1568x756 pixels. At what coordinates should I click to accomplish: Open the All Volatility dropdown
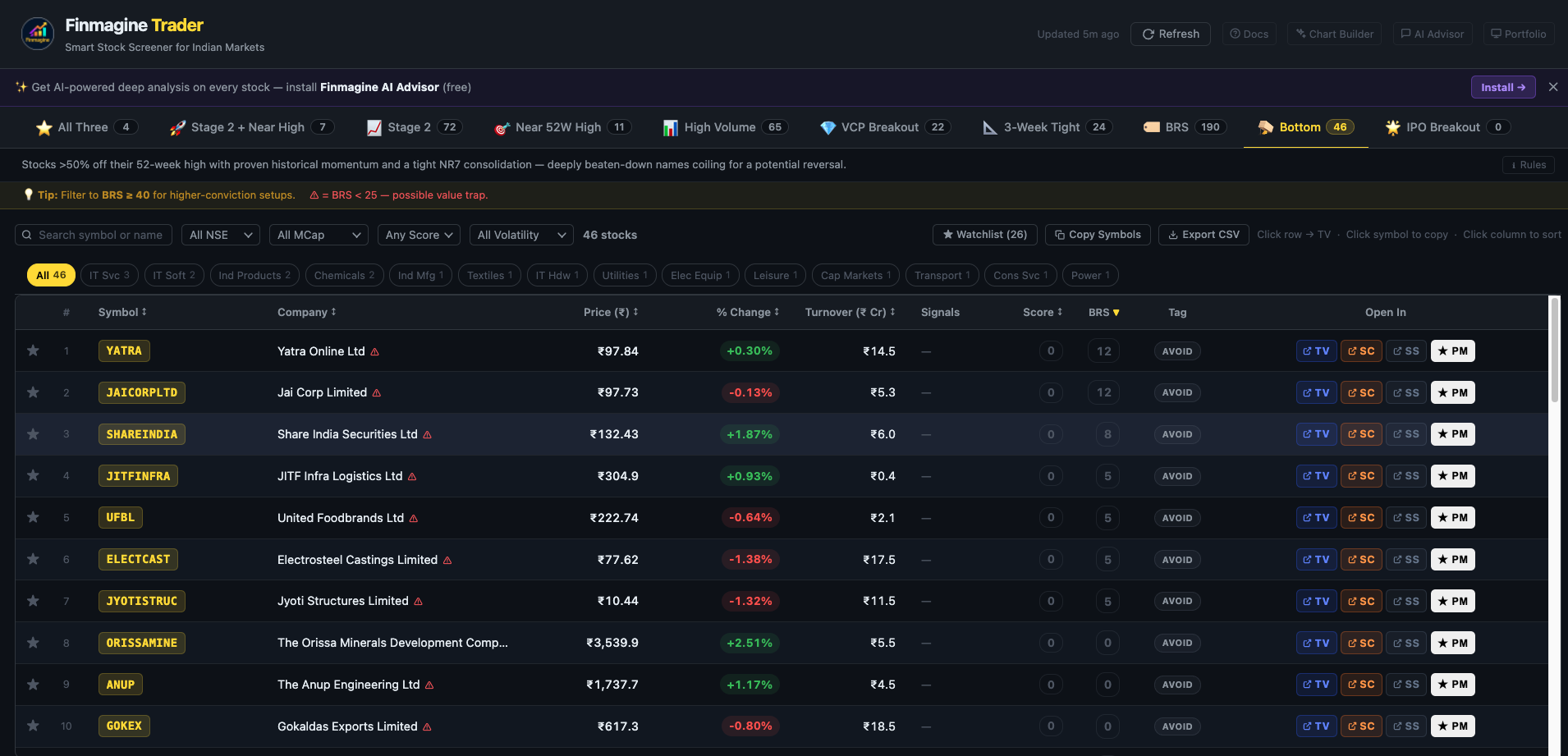(x=520, y=235)
